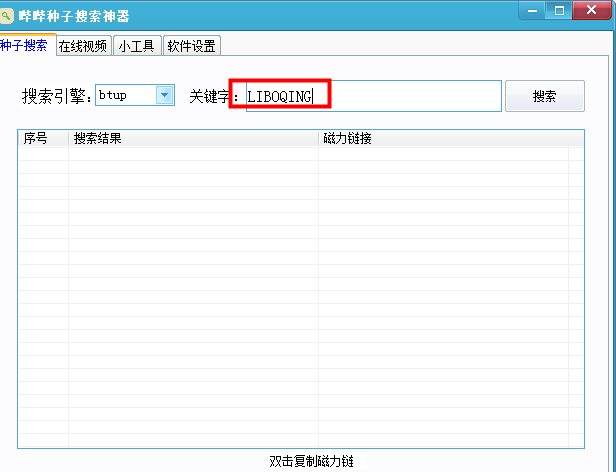Screen dimensions: 616x472
Task: Maximize the window
Action: click(559, 10)
